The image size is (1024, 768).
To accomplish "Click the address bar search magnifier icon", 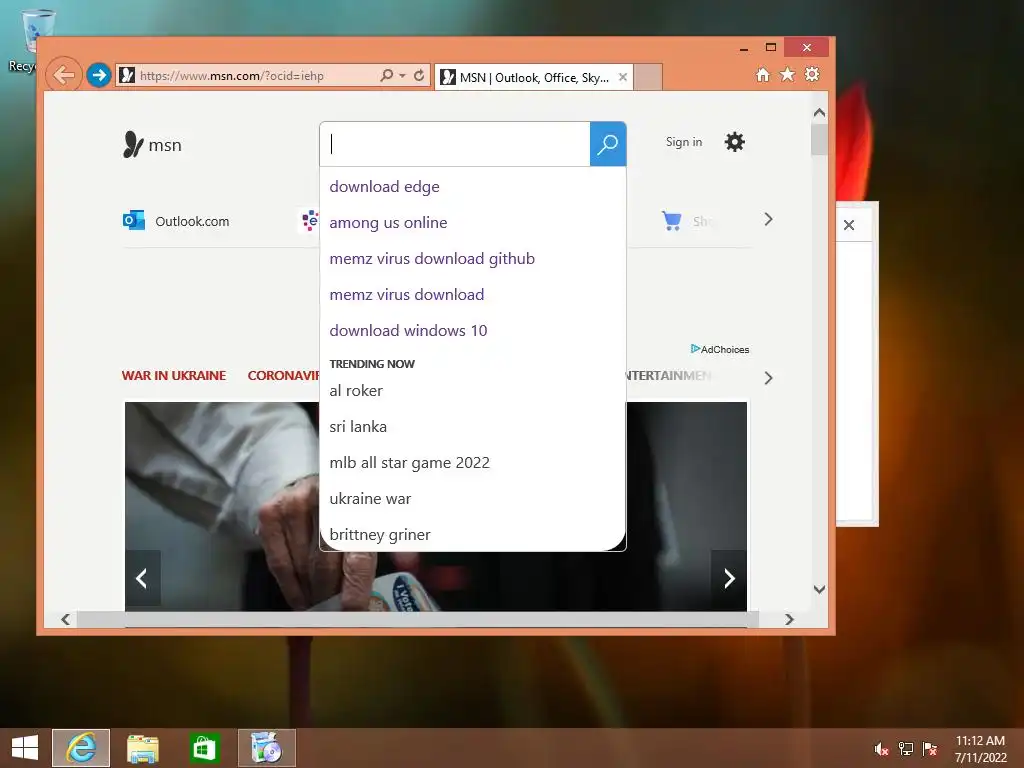I will [387, 75].
